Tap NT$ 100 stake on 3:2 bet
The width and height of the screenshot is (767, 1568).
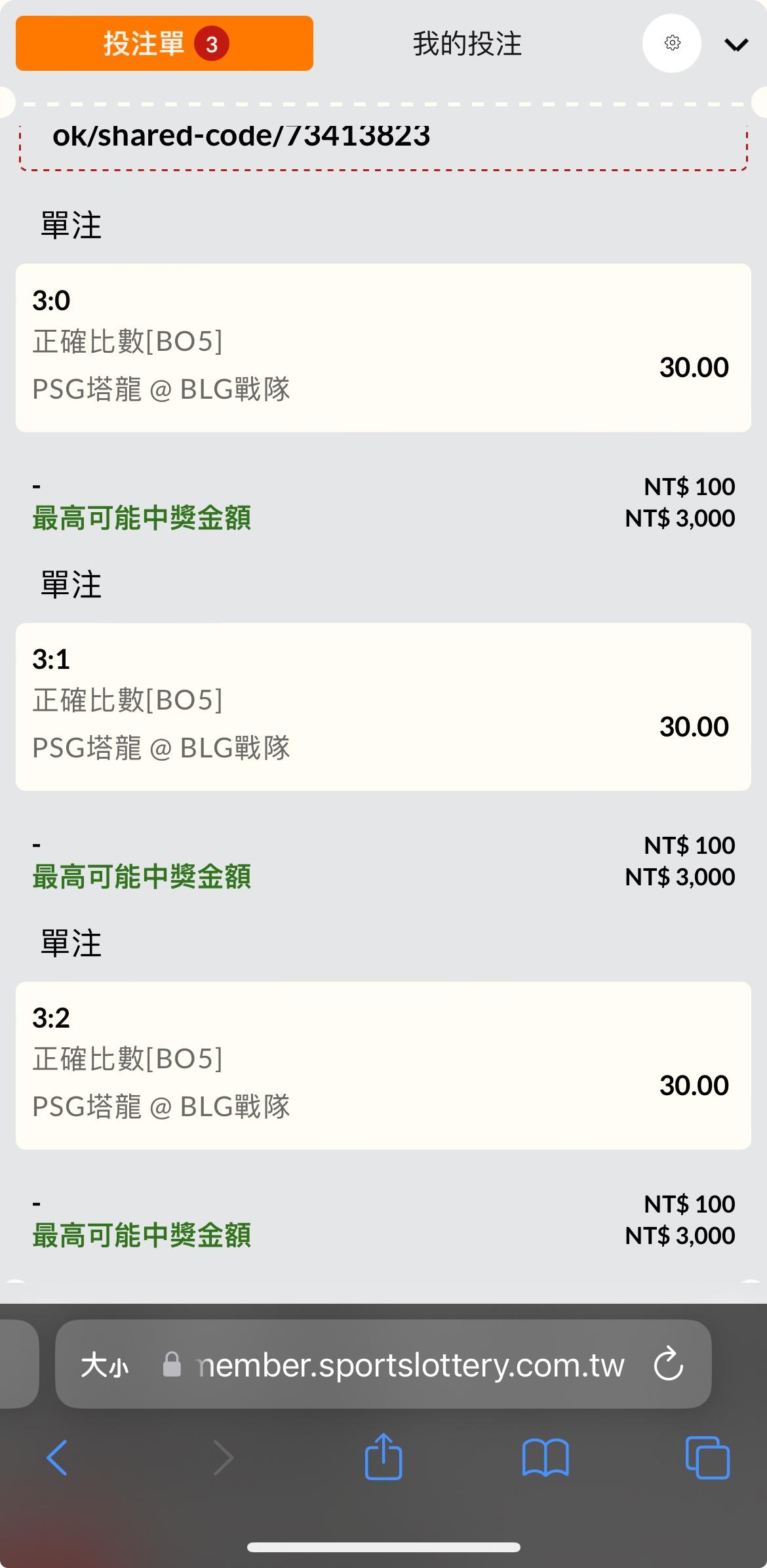[689, 1204]
